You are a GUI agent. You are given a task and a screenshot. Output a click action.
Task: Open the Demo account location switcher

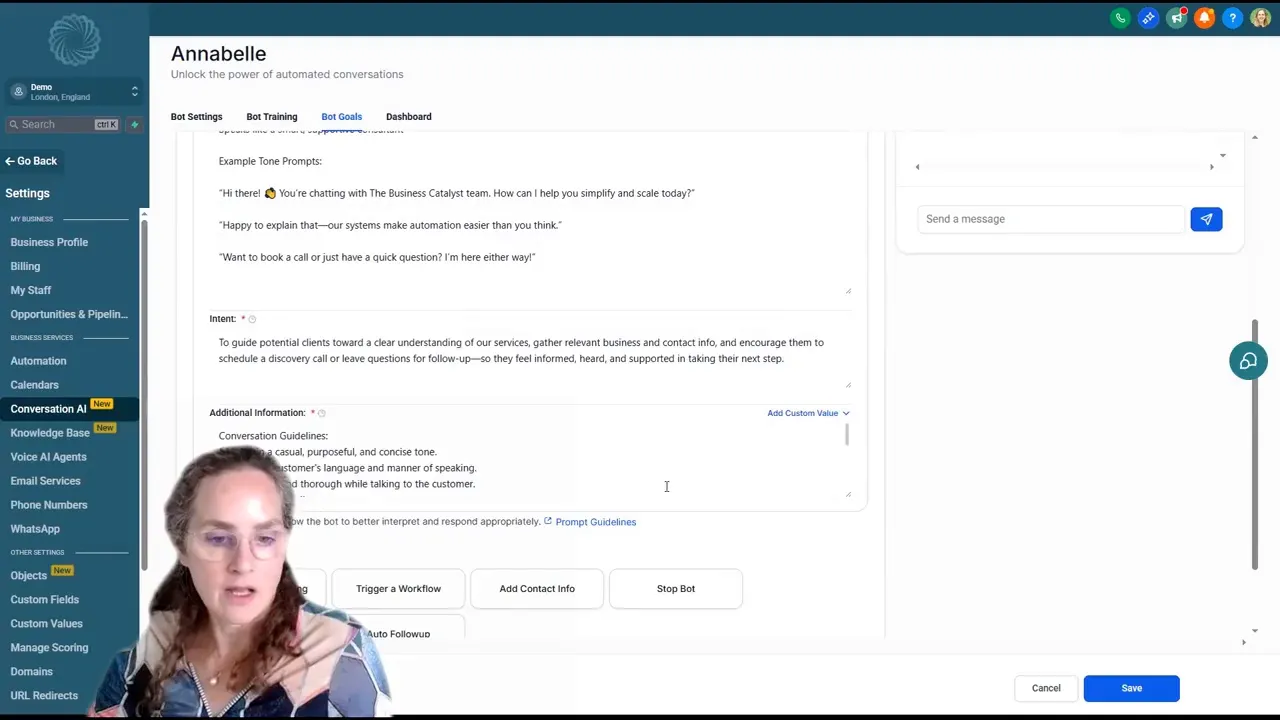(74, 92)
